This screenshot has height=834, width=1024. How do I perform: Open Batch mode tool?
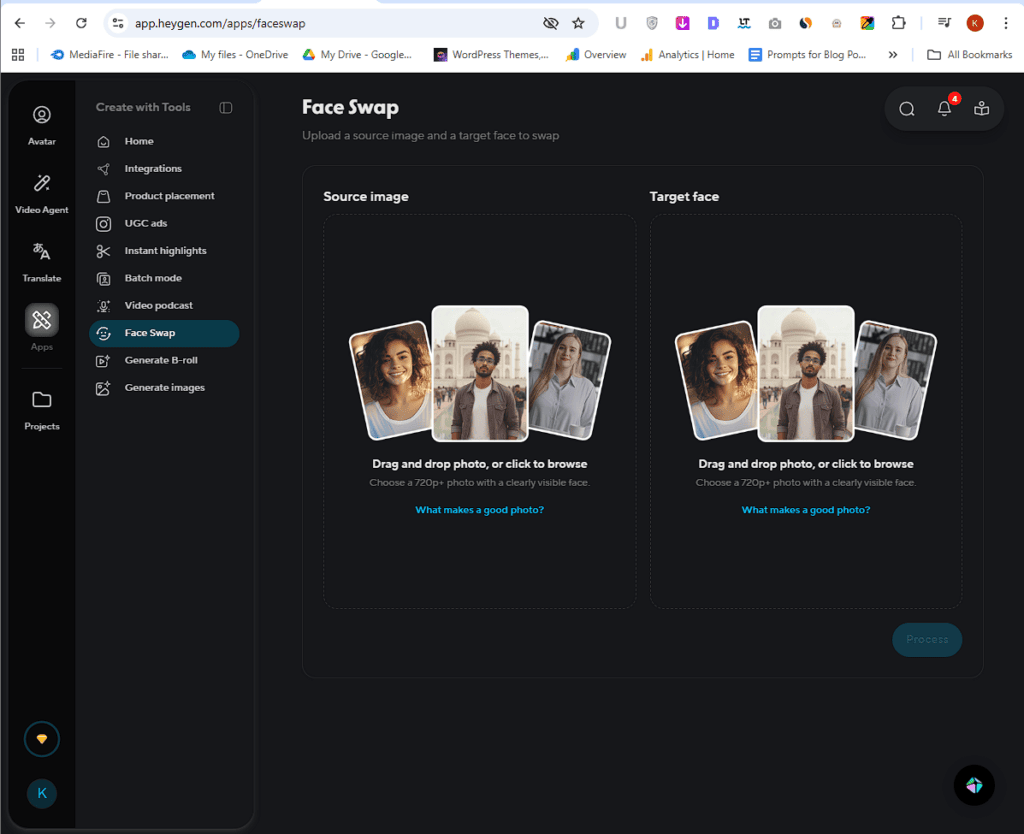[x=164, y=278]
